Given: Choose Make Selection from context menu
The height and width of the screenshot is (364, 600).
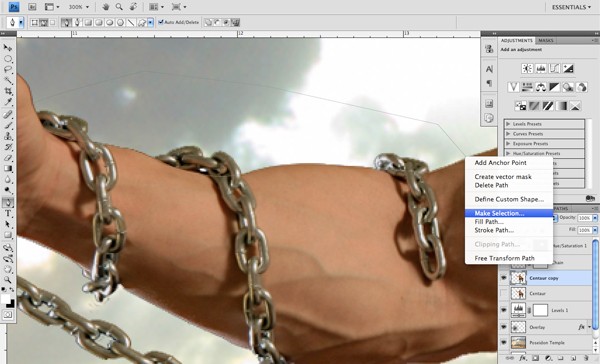Looking at the screenshot, I should click(x=509, y=213).
